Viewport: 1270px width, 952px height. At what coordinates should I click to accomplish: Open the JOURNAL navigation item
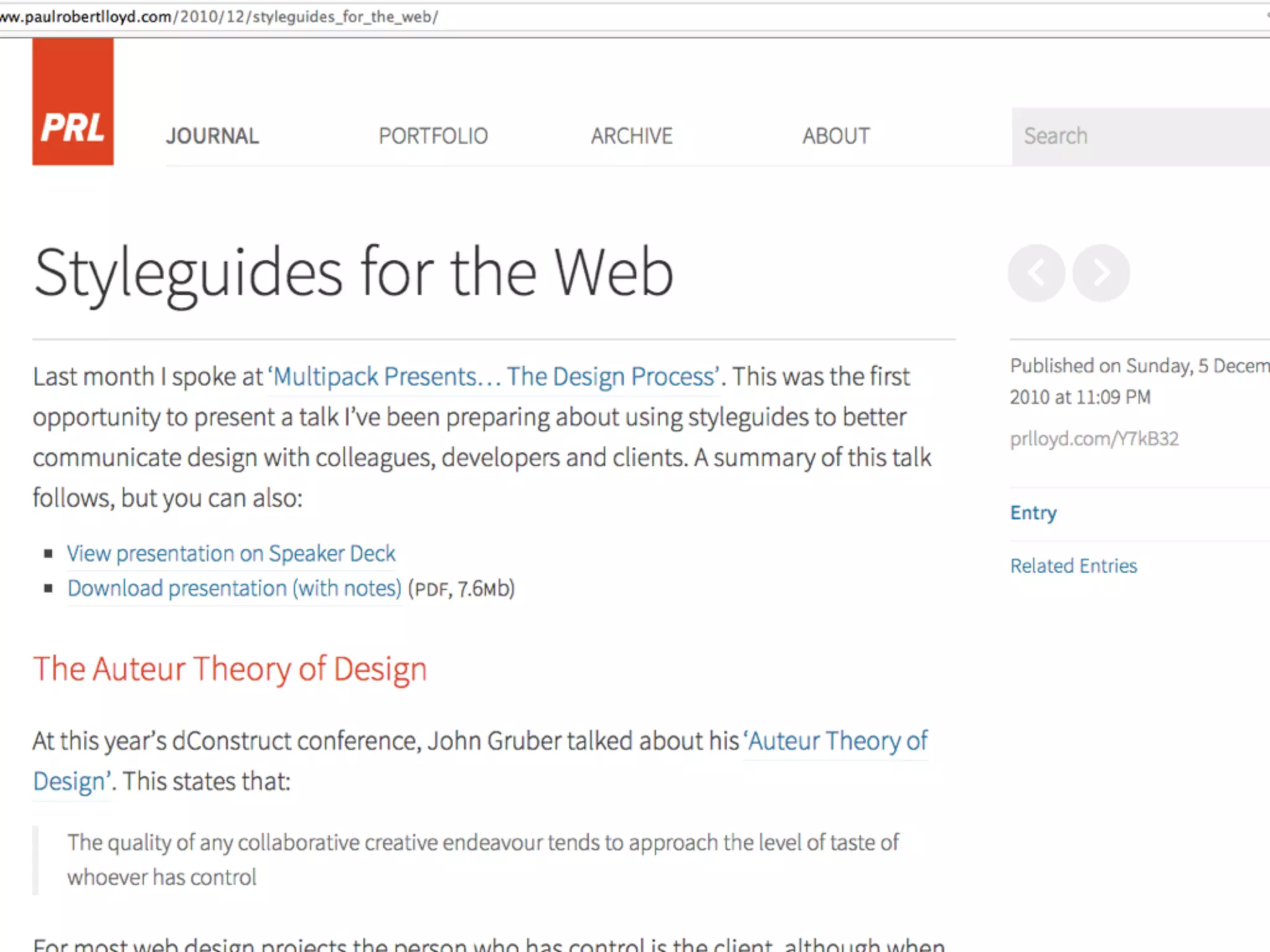click(212, 136)
